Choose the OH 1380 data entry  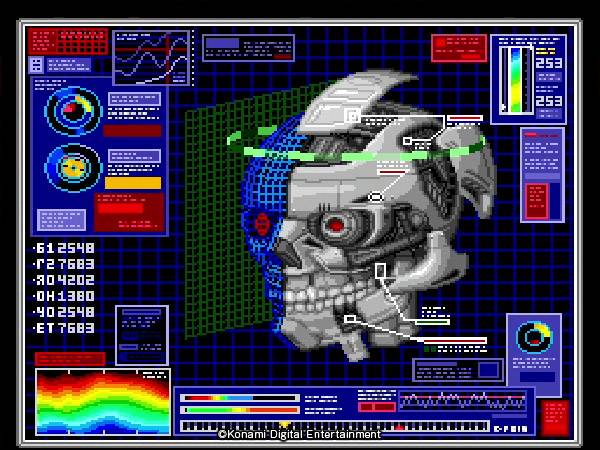click(65, 296)
